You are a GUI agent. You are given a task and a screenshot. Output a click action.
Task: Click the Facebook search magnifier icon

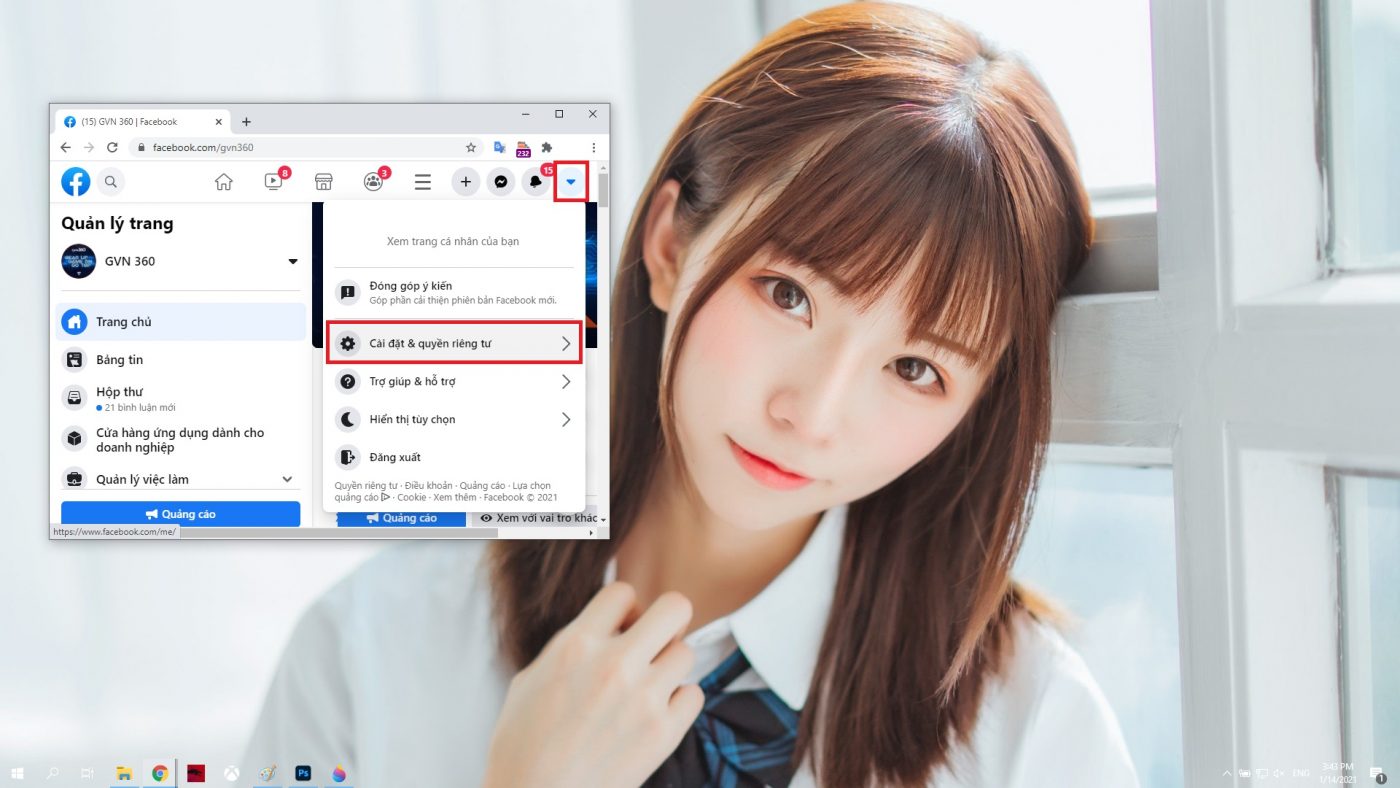coord(111,182)
